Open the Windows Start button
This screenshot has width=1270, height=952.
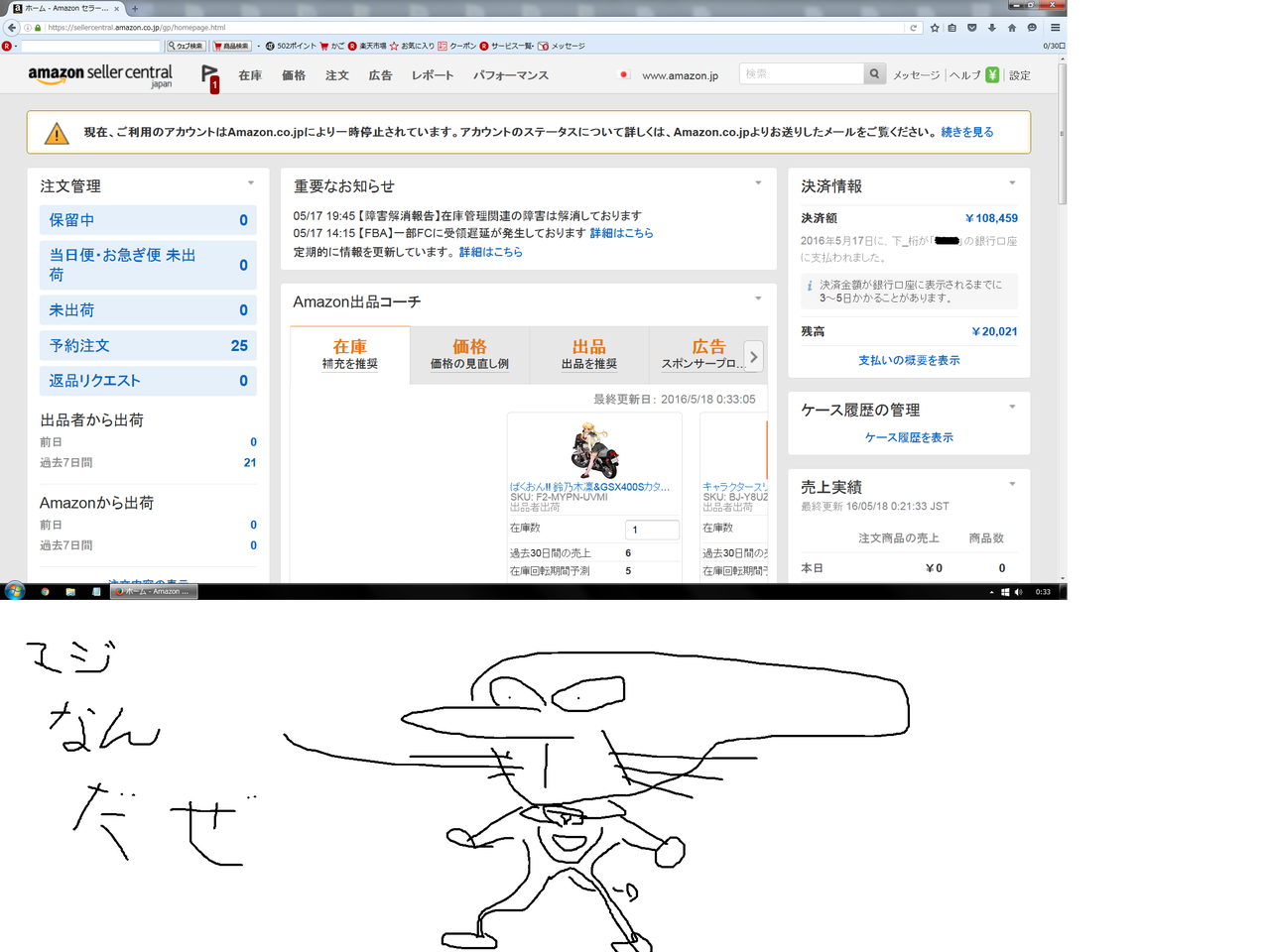(x=14, y=591)
